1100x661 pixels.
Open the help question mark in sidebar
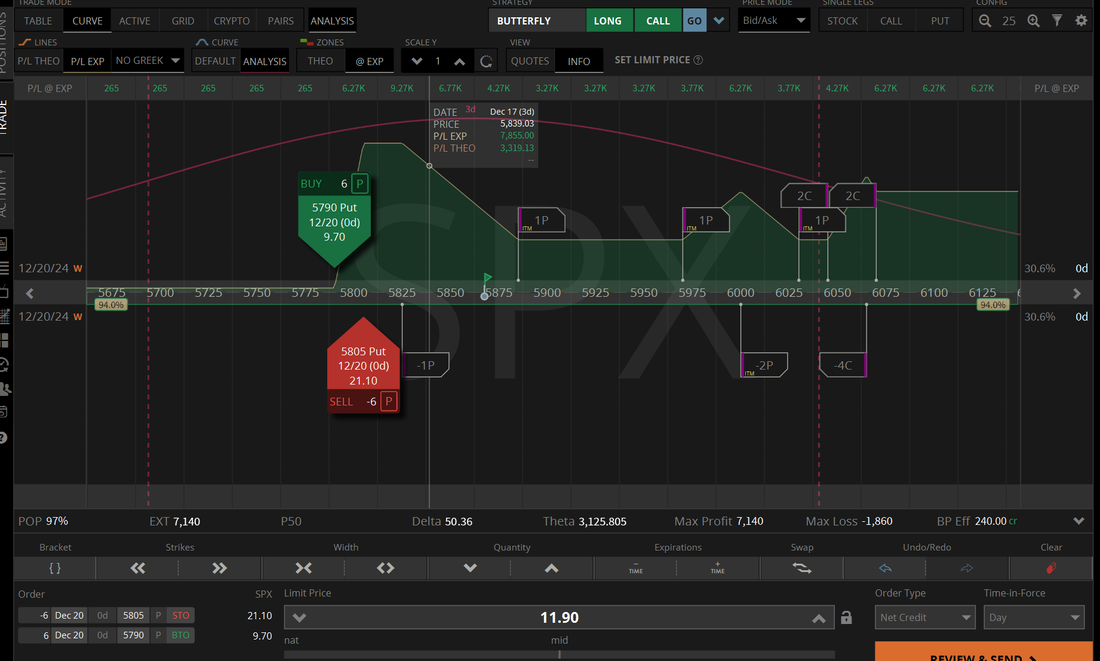(4, 438)
